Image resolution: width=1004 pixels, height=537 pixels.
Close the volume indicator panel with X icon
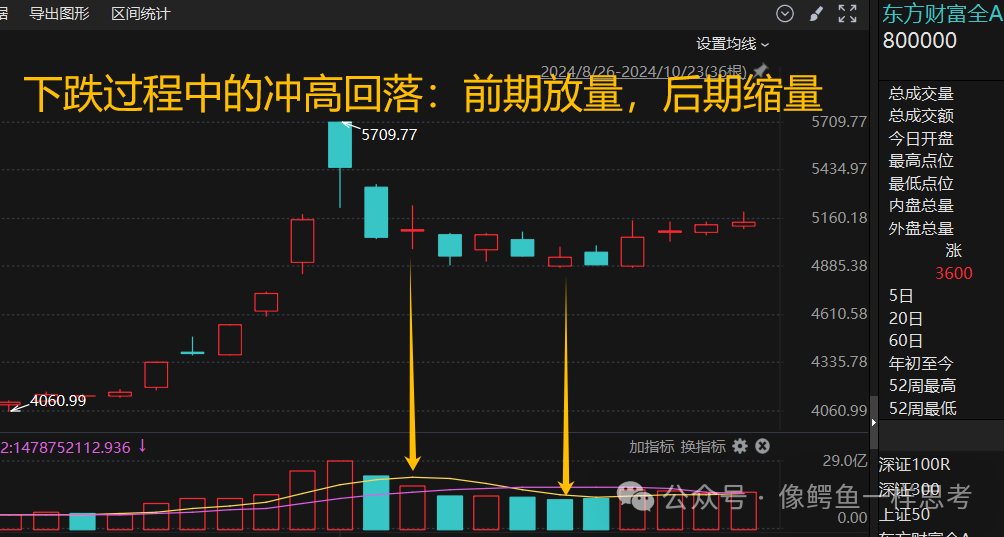pyautogui.click(x=762, y=446)
